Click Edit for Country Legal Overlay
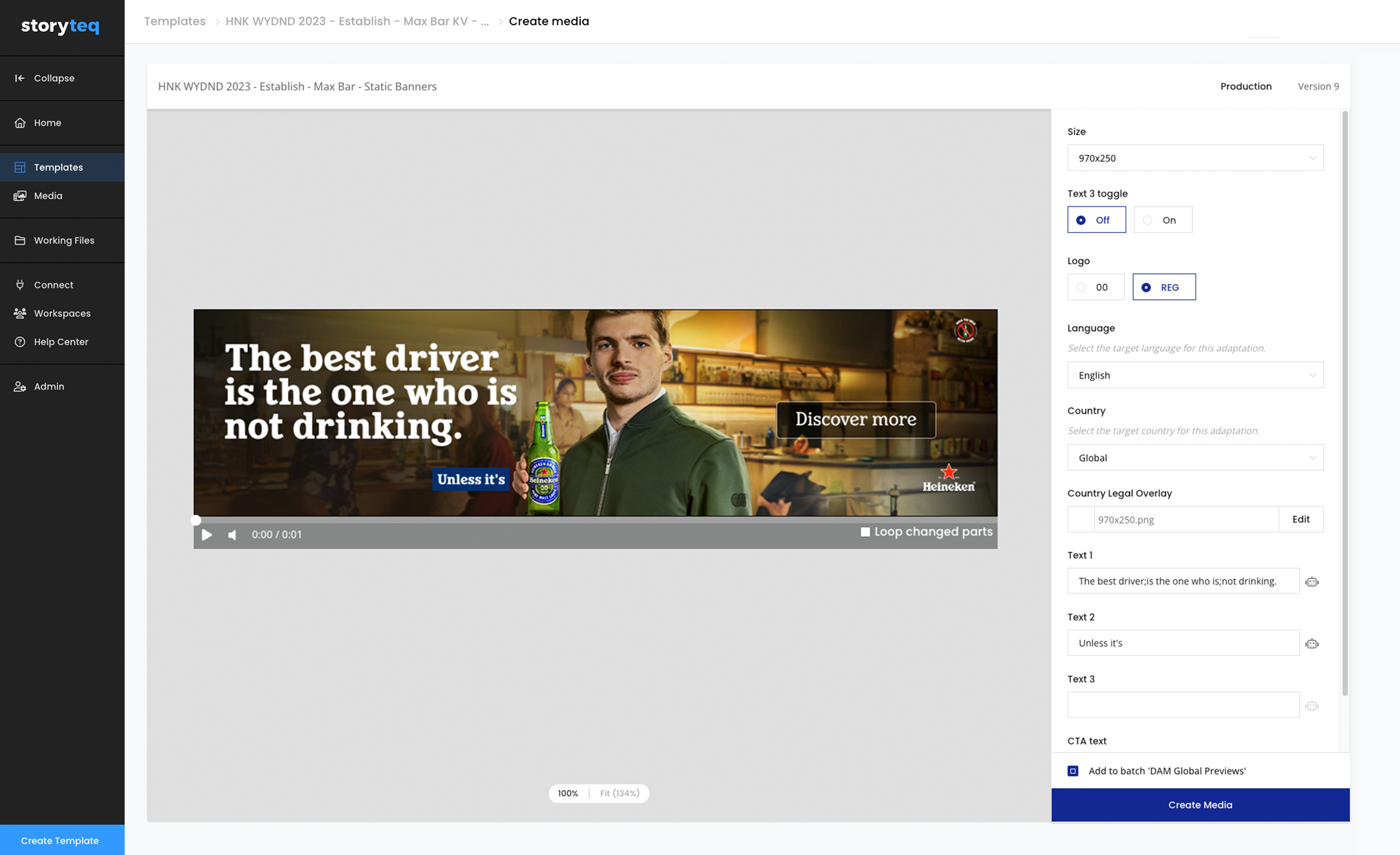Image resolution: width=1400 pixels, height=855 pixels. coord(1300,519)
